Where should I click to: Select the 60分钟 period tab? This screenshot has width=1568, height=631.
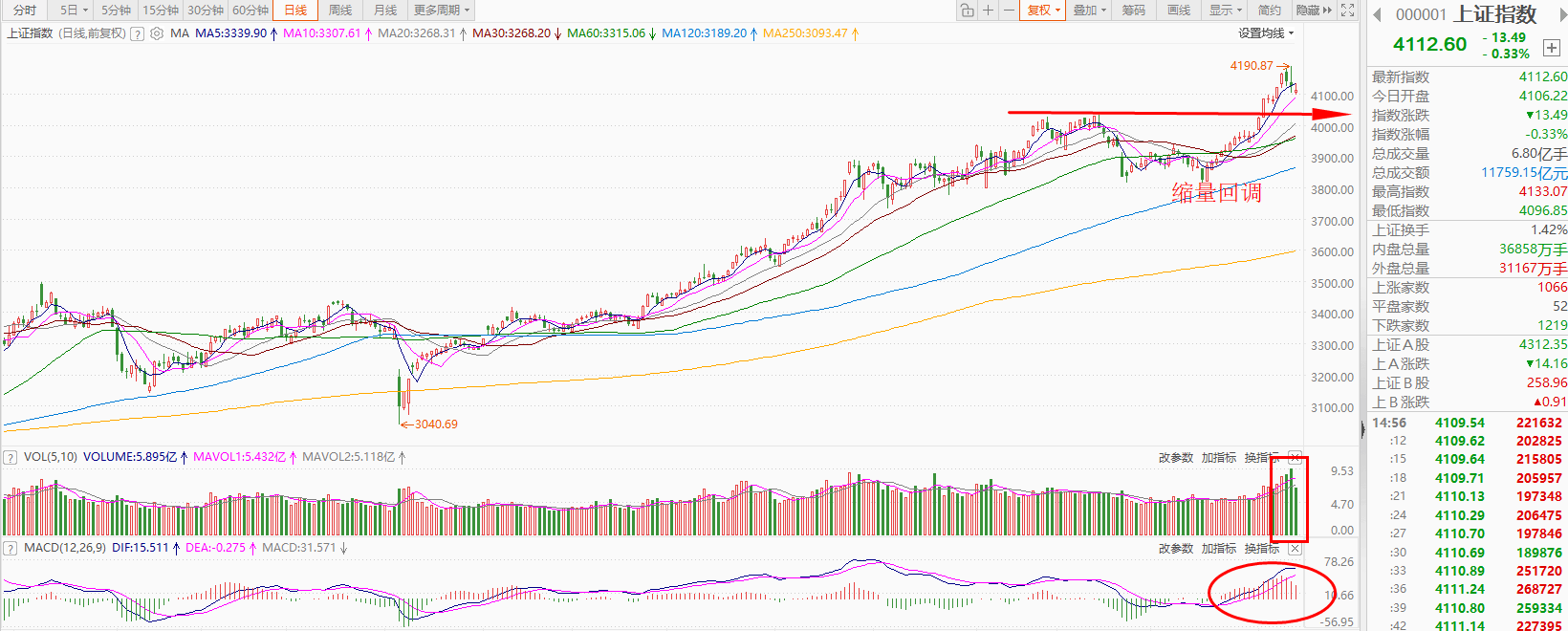click(250, 11)
